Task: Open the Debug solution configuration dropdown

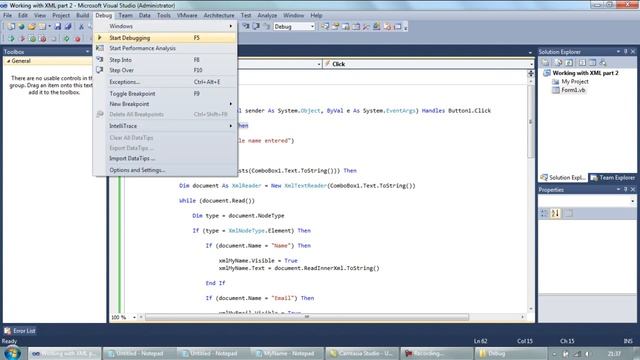Action: (312, 27)
